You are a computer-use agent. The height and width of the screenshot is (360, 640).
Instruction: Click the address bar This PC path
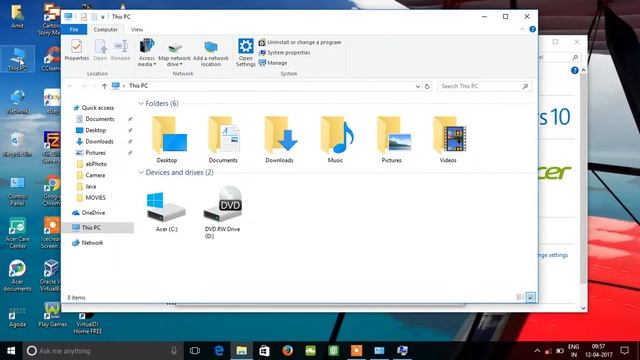138,86
